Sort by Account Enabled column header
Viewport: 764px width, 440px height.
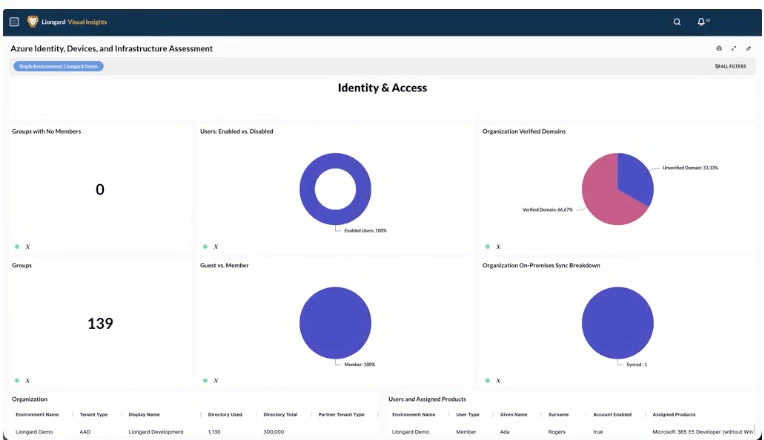coord(612,415)
